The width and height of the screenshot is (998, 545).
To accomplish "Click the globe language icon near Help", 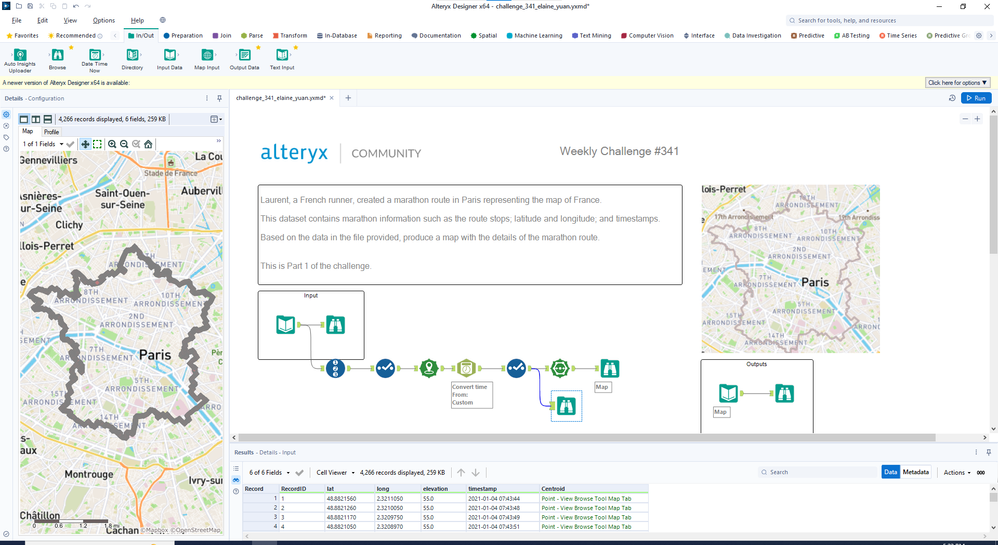I will 163,20.
